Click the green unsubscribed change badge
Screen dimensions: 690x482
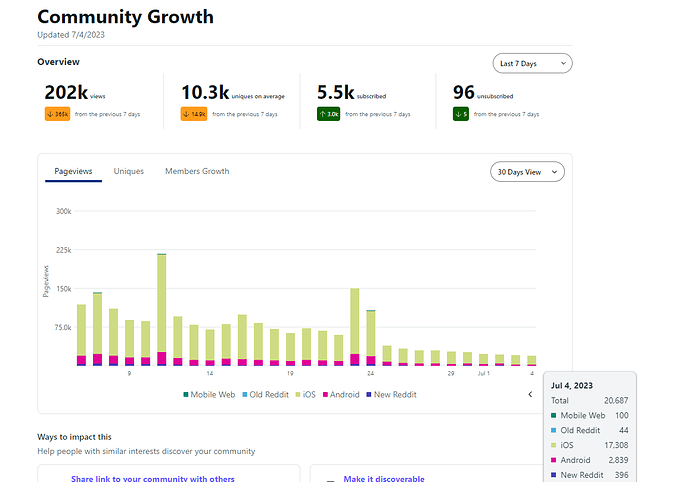(460, 114)
